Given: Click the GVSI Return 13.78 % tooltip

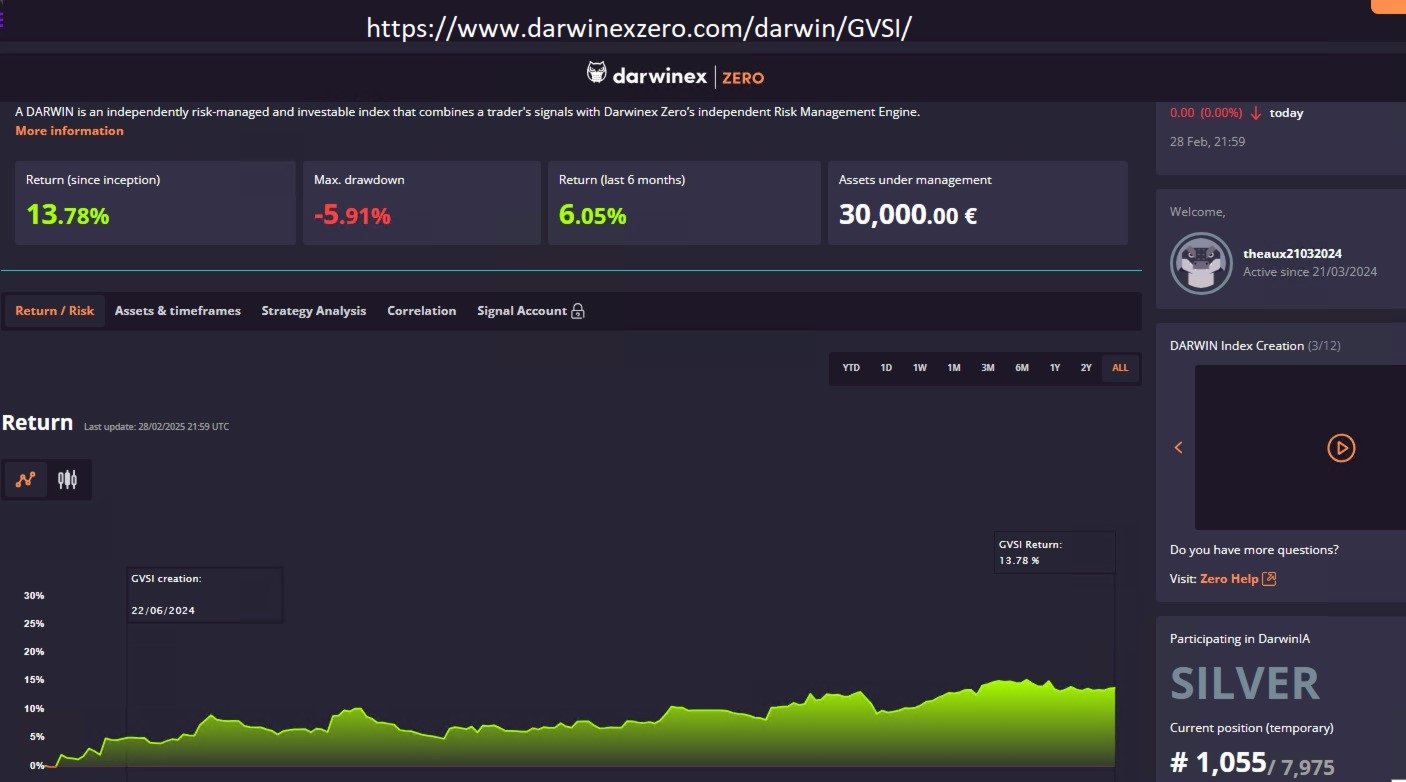Looking at the screenshot, I should [1054, 552].
